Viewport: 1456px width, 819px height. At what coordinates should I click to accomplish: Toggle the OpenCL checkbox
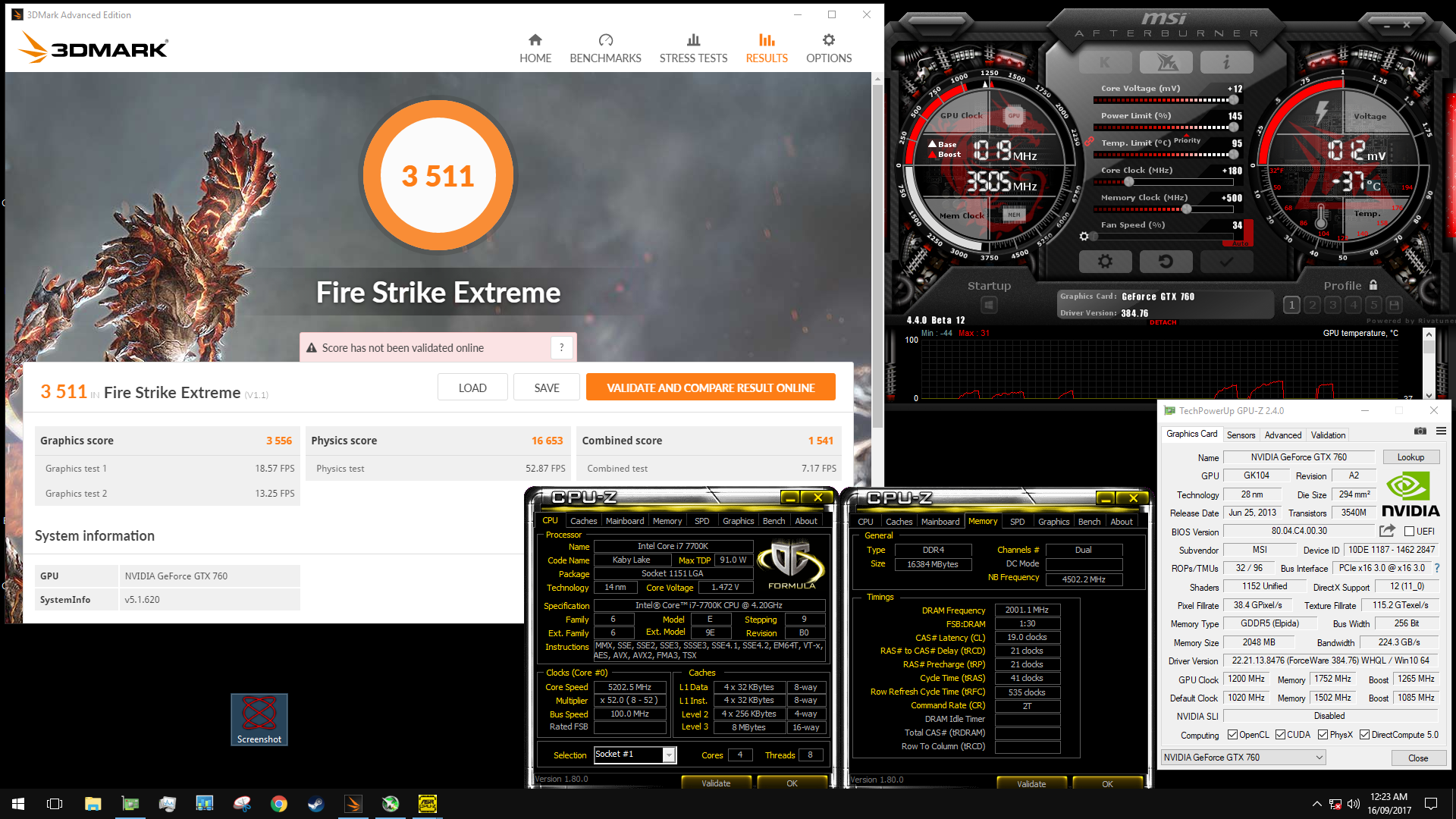tap(1232, 735)
